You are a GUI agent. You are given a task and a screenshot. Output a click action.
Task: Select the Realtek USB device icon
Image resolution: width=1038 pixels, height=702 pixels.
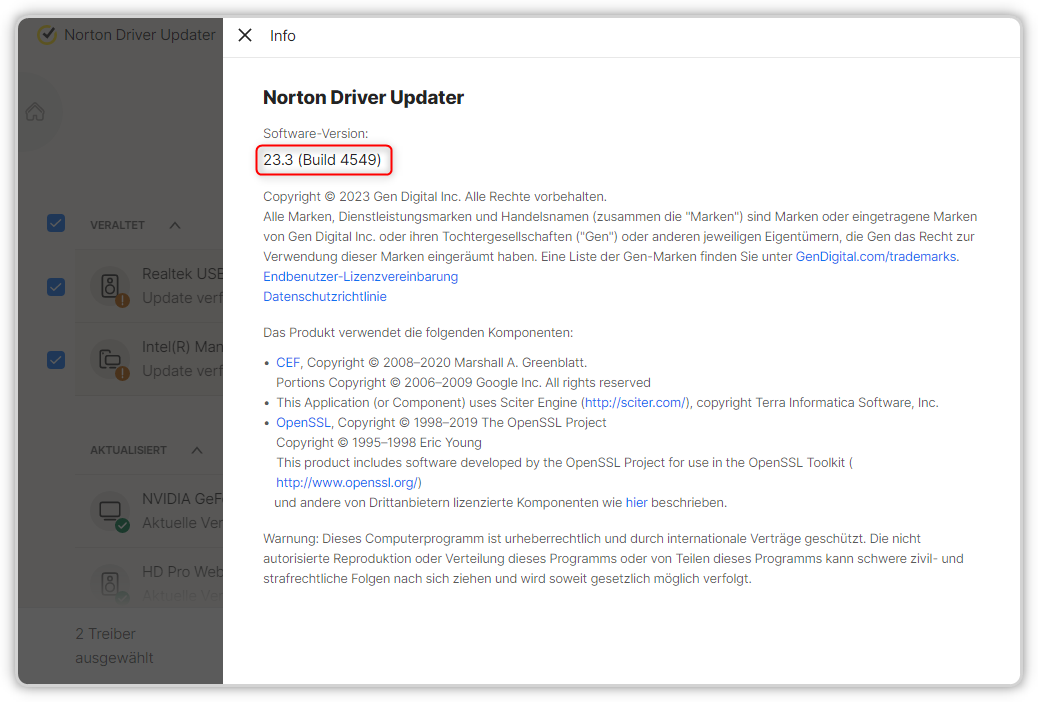click(110, 287)
